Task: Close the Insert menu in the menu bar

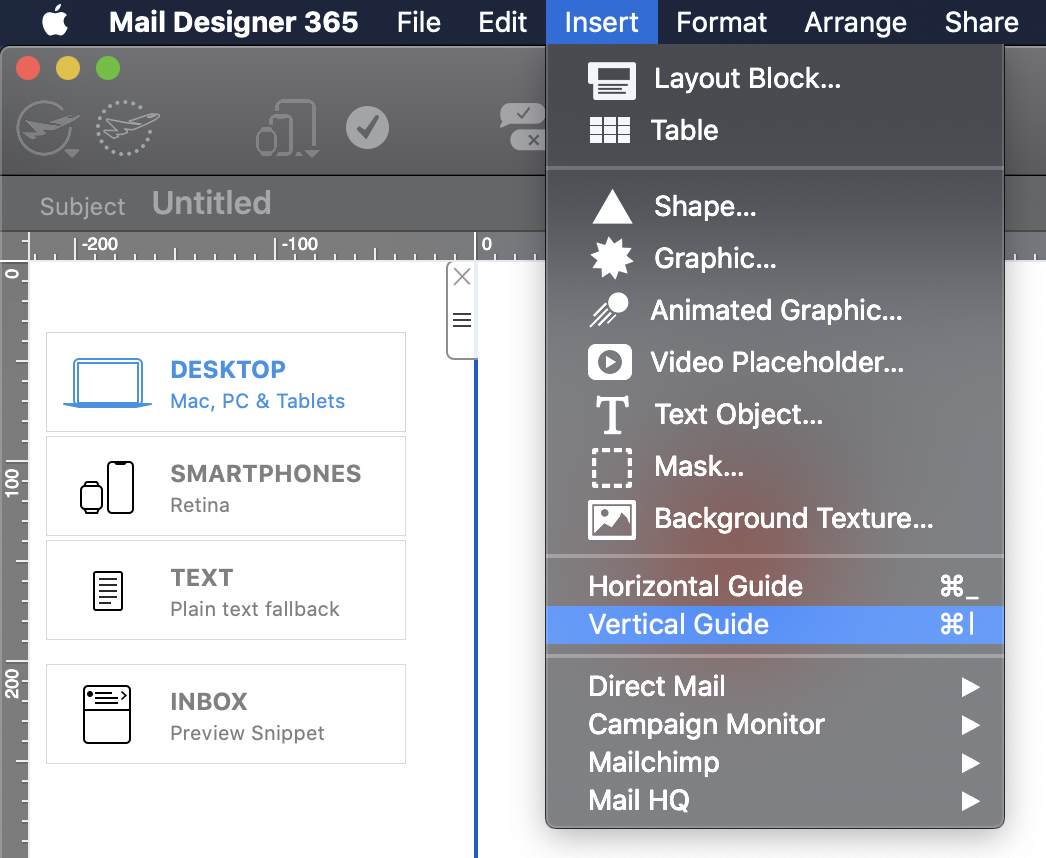Action: click(x=601, y=22)
